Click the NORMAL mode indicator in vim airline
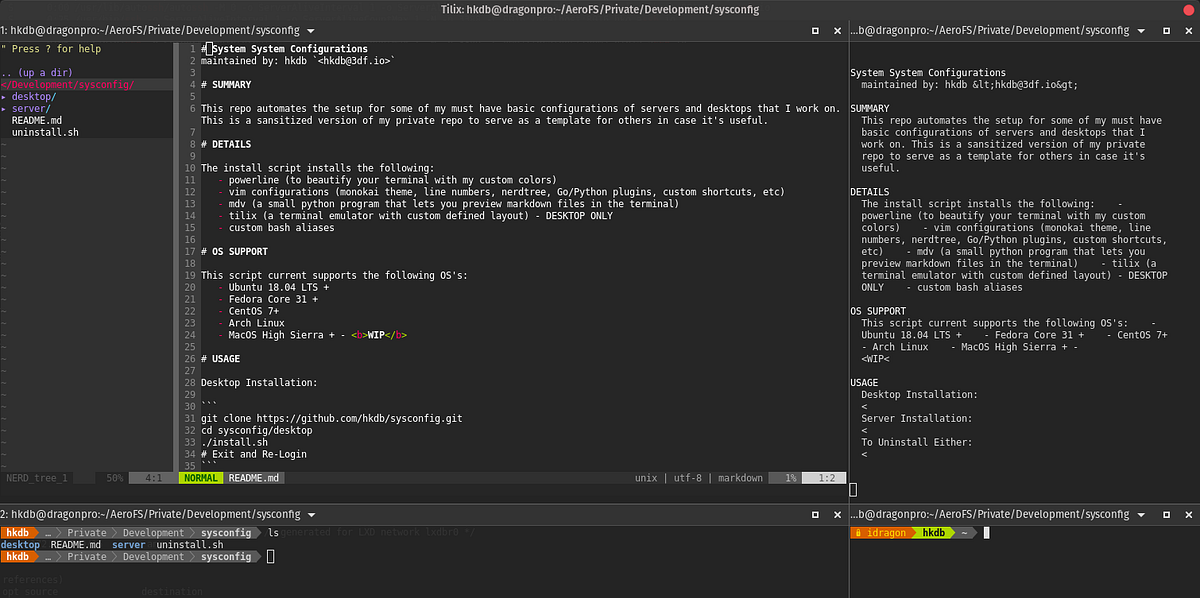Image resolution: width=1200 pixels, height=598 pixels. (x=200, y=478)
